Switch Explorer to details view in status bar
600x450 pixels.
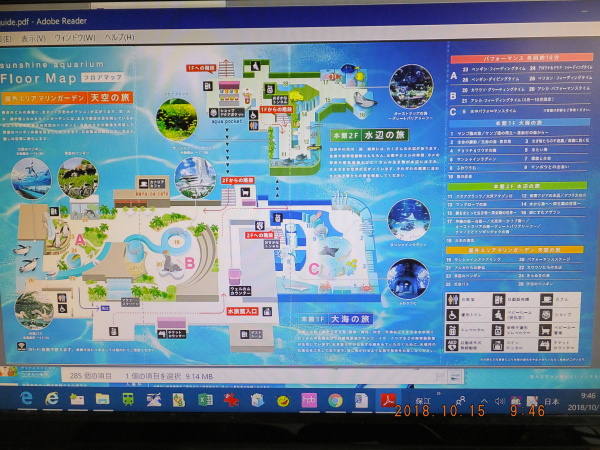(x=441, y=377)
